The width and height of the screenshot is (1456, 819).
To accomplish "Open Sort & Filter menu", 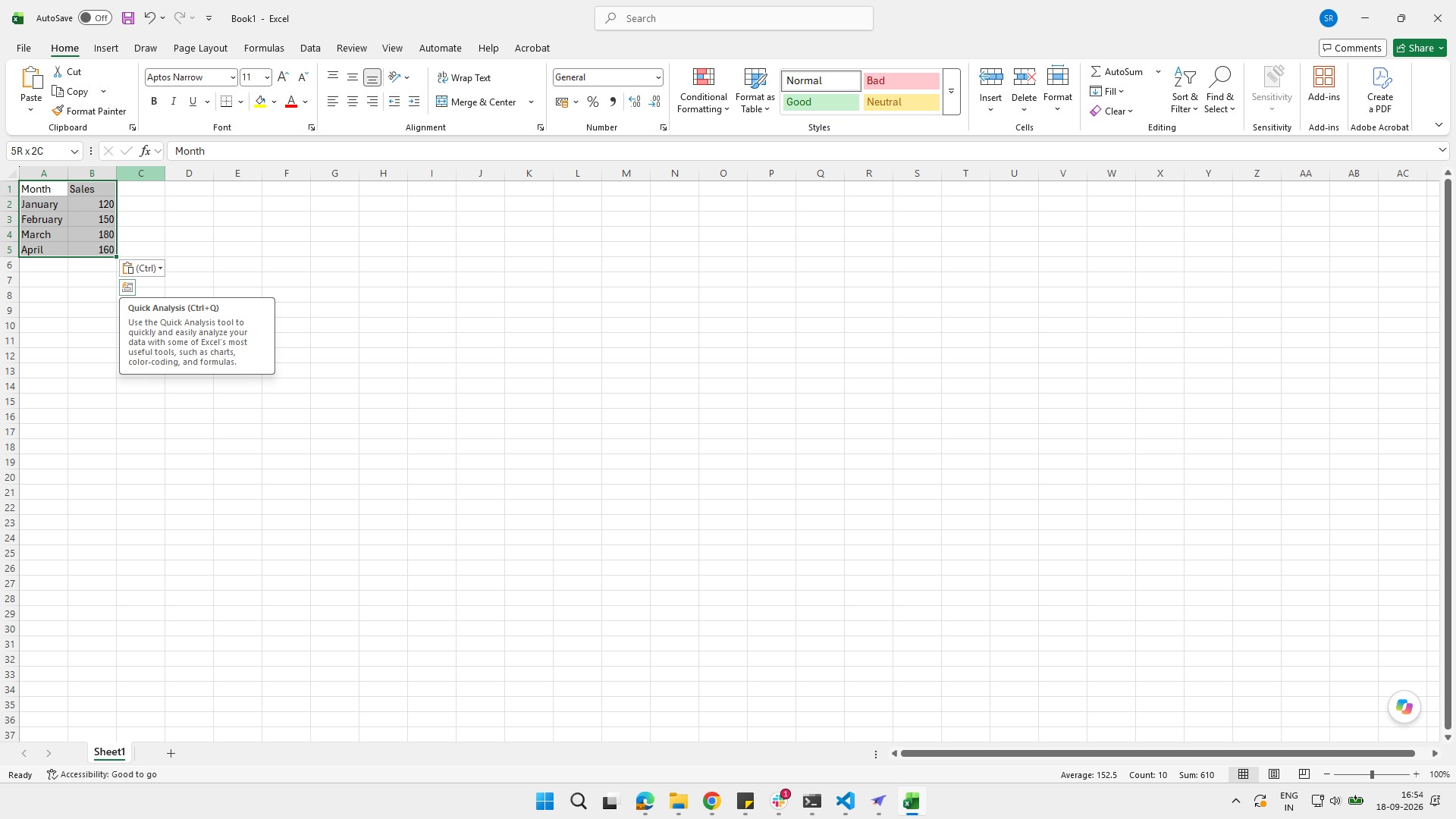I will click(x=1185, y=90).
